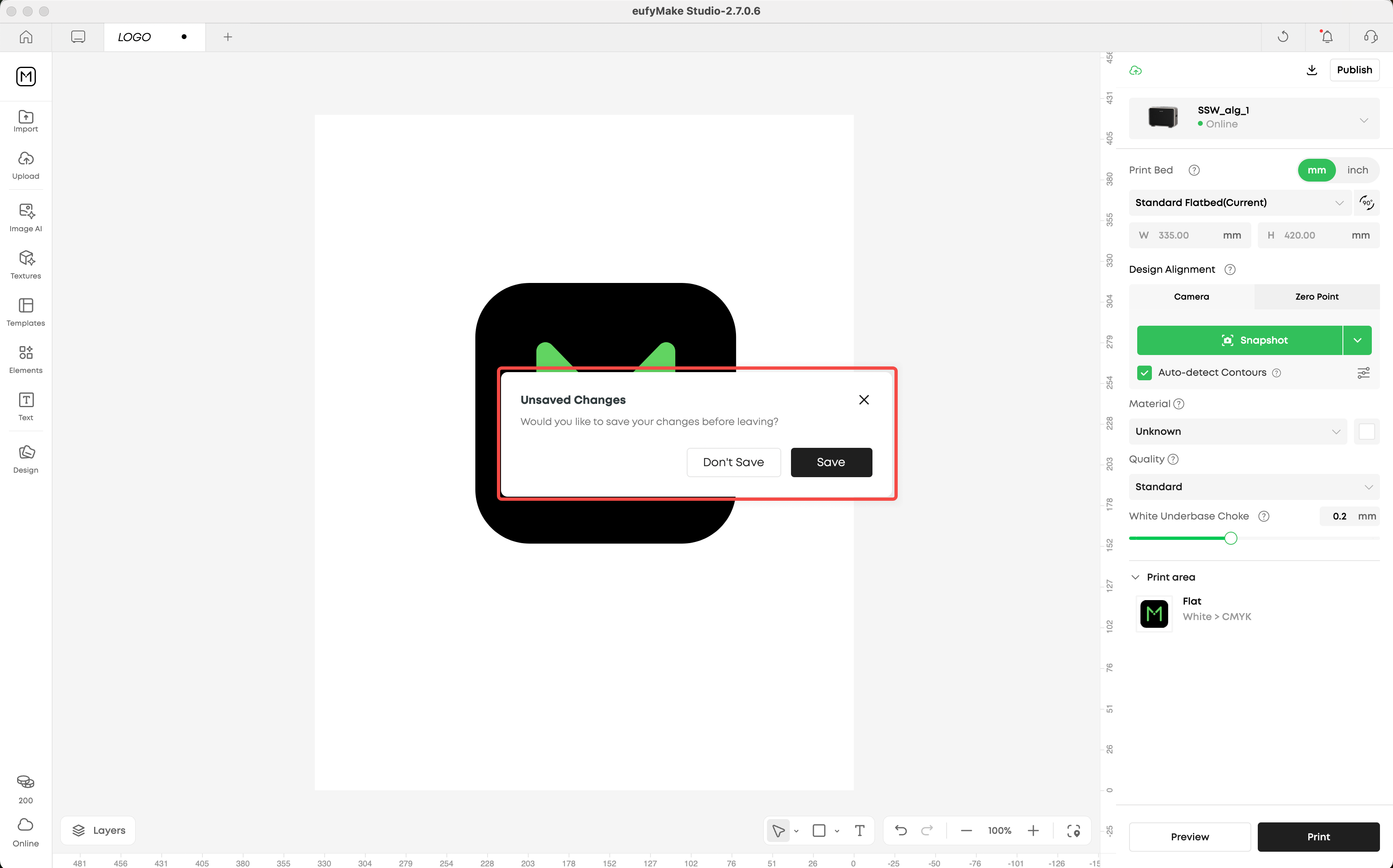Viewport: 1393px width, 868px height.
Task: Click the Publish button
Action: pyautogui.click(x=1354, y=70)
